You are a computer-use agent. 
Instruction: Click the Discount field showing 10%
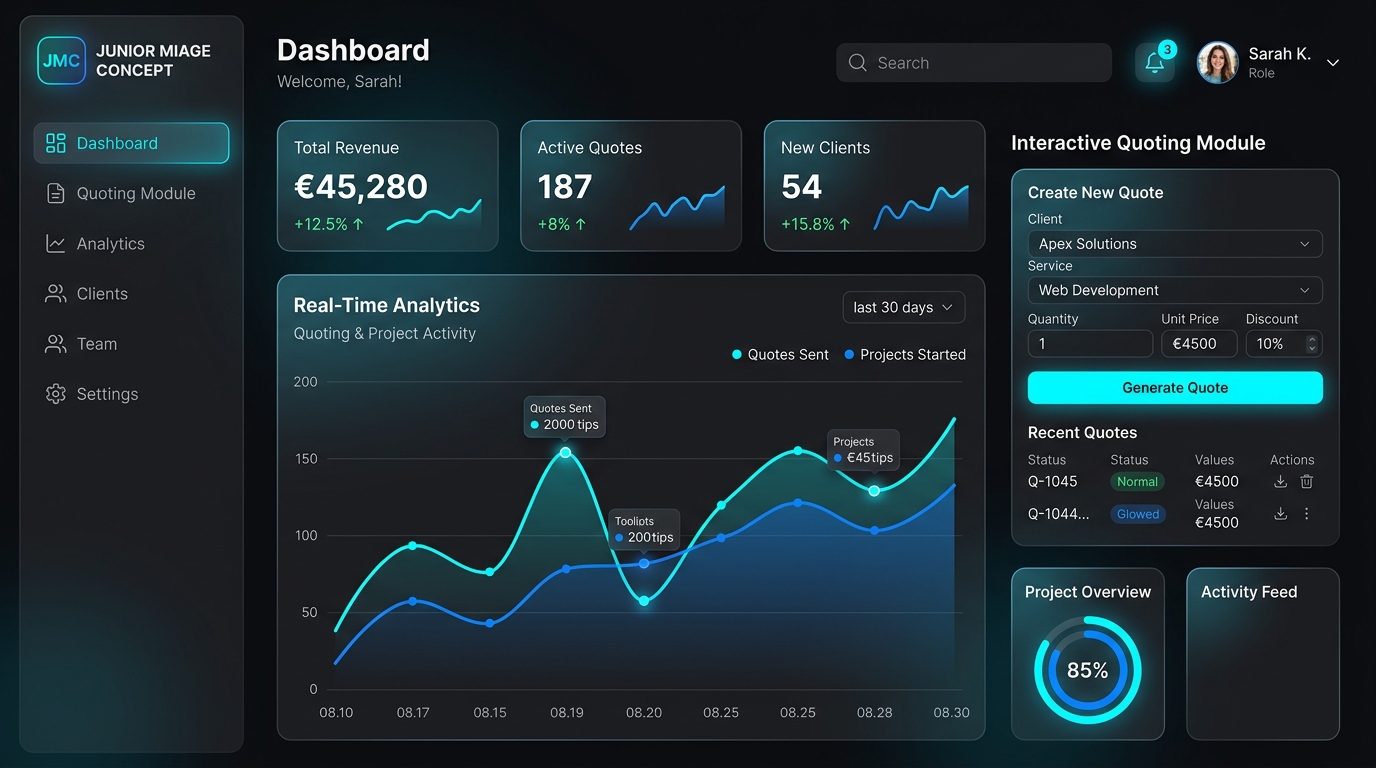click(1284, 344)
